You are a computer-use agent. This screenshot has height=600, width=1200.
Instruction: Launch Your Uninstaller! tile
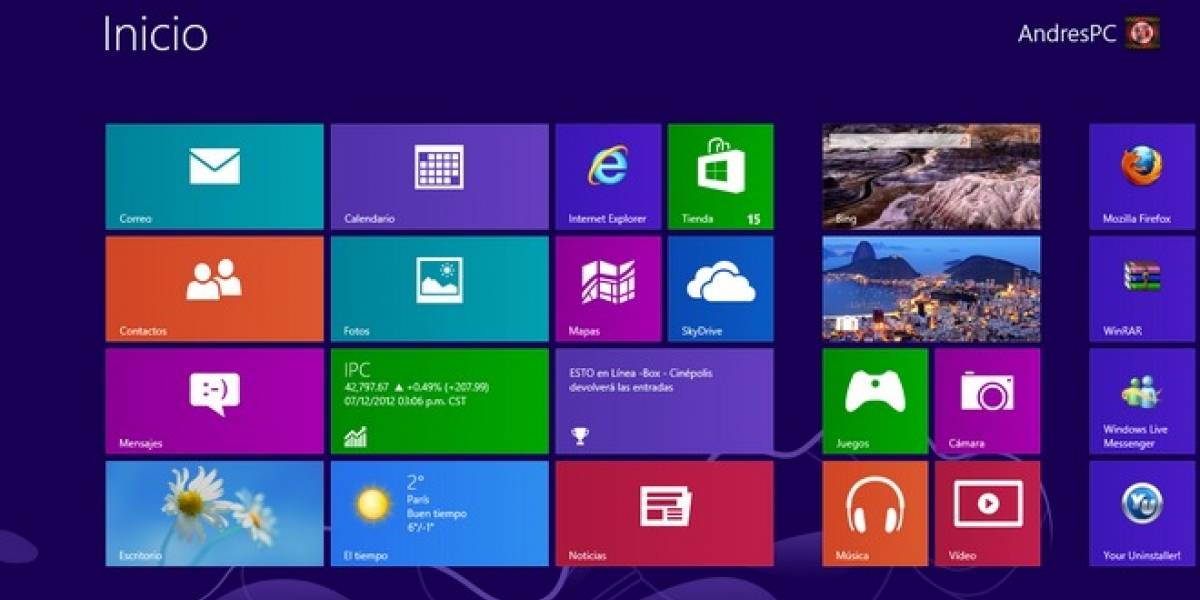pyautogui.click(x=1141, y=513)
